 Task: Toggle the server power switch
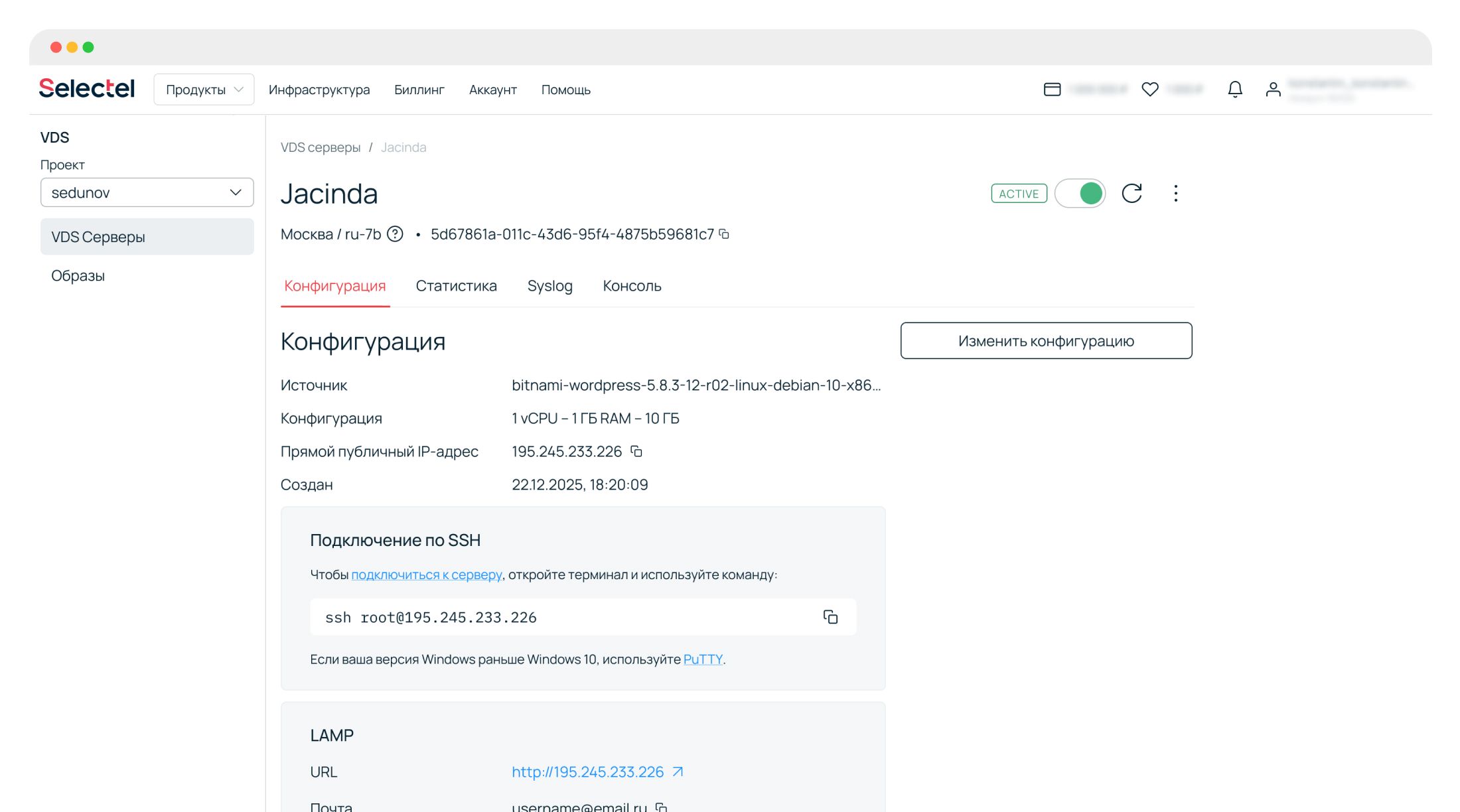tap(1080, 194)
